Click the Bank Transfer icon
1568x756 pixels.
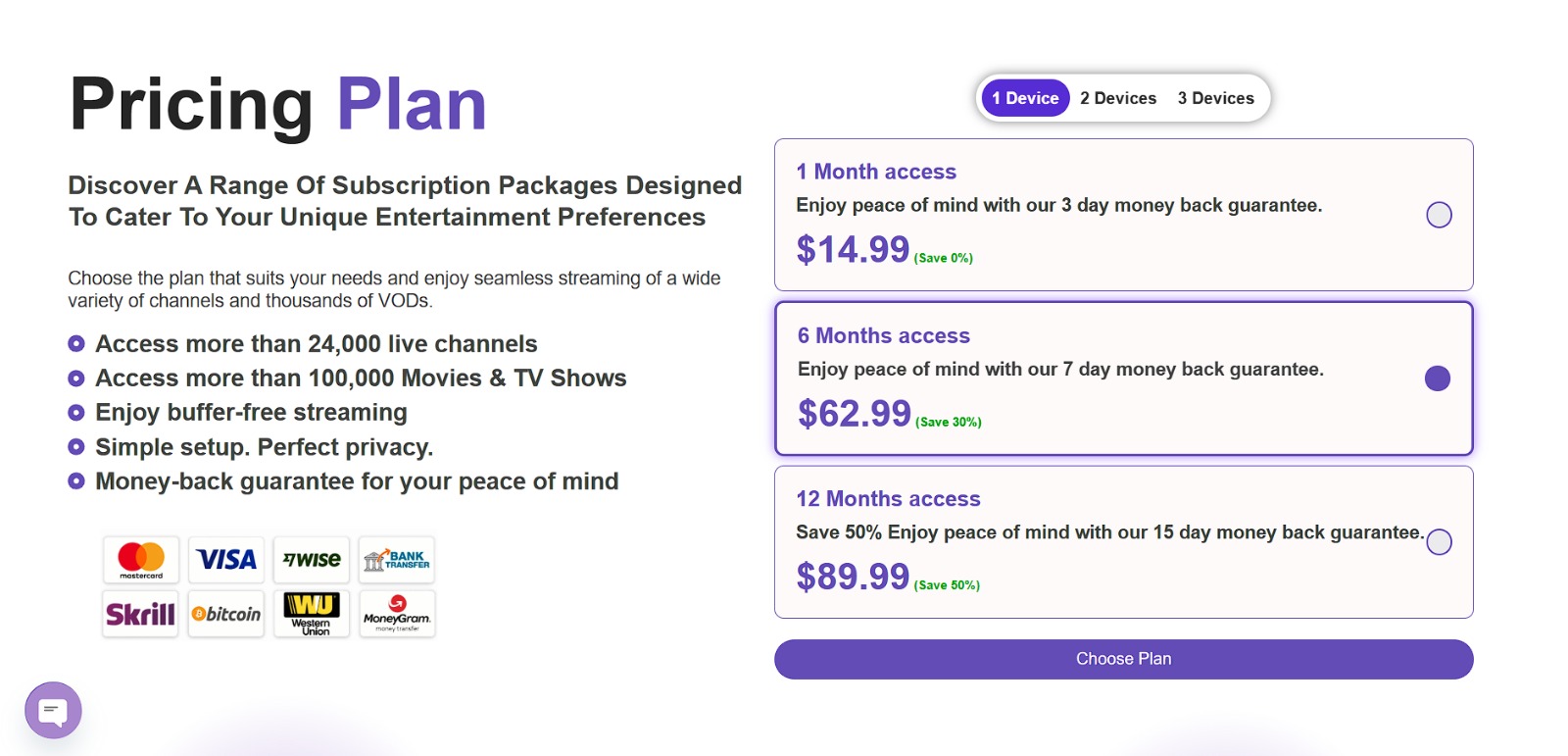tap(397, 560)
